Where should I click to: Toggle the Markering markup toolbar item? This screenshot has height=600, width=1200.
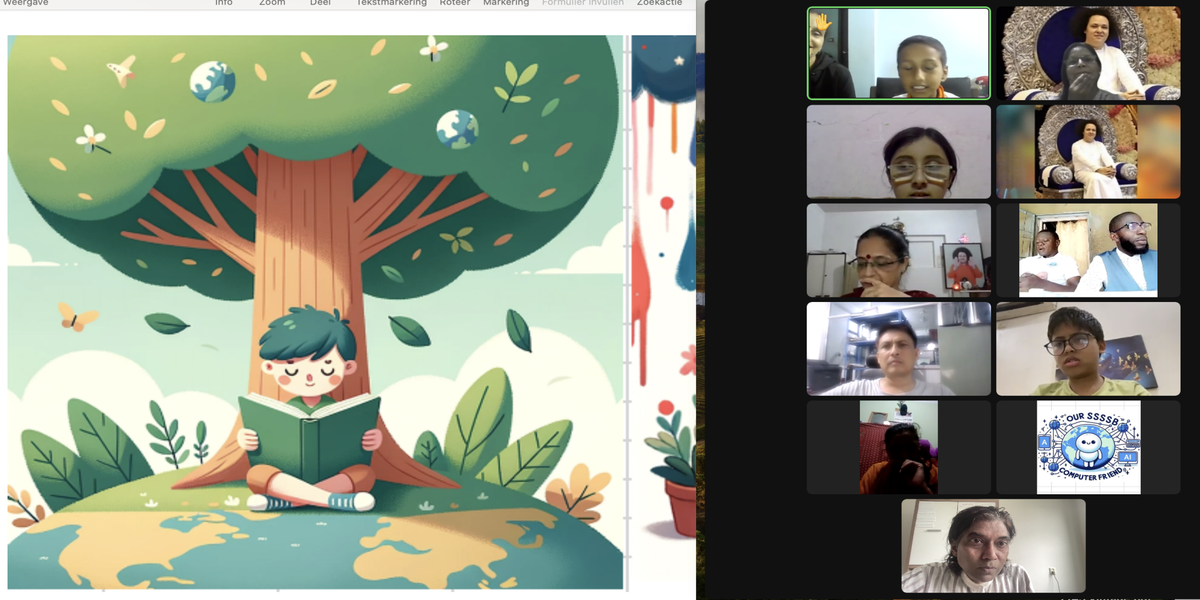click(506, 3)
